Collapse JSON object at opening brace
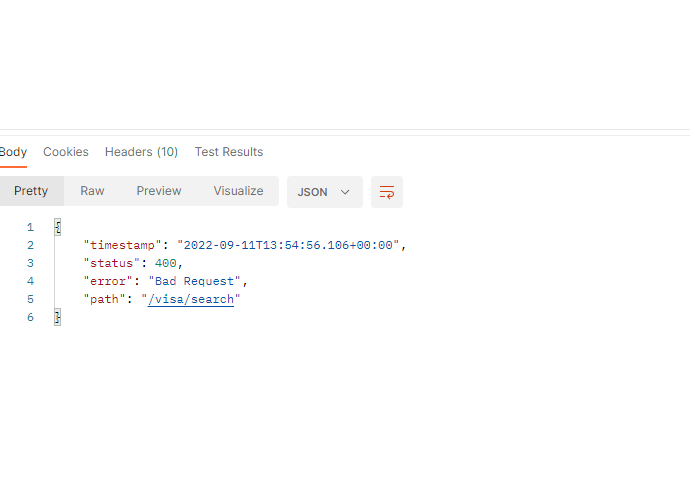This screenshot has width=690, height=499. pyautogui.click(x=58, y=227)
